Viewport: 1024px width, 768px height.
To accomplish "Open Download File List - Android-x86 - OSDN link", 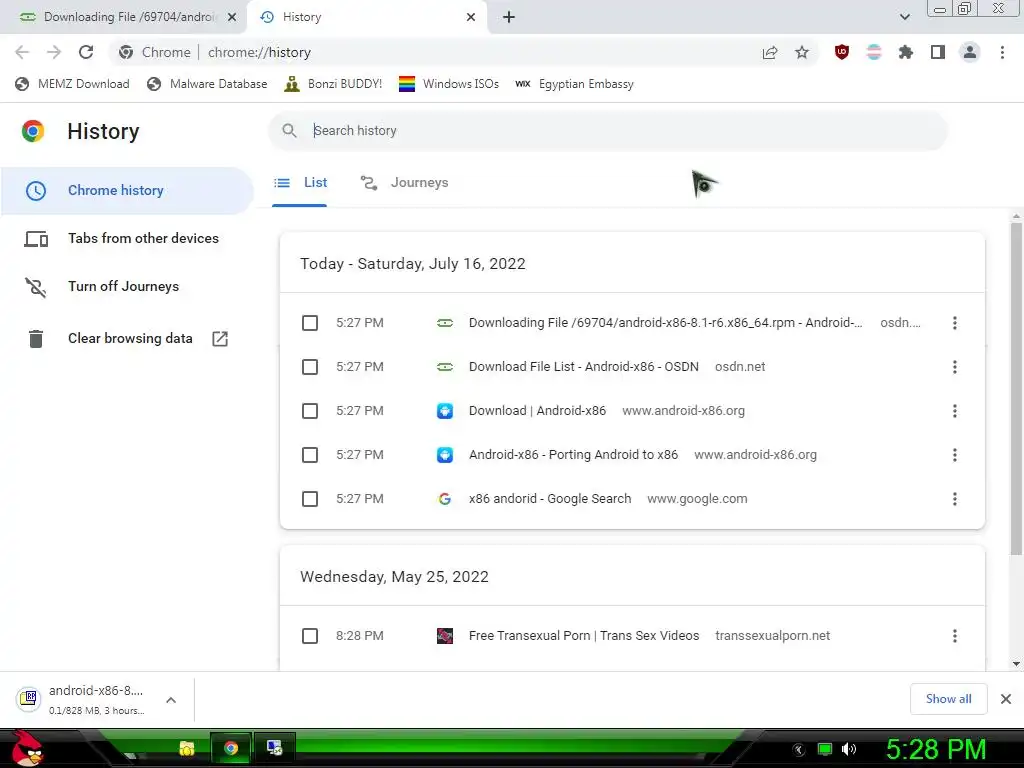I will [584, 367].
